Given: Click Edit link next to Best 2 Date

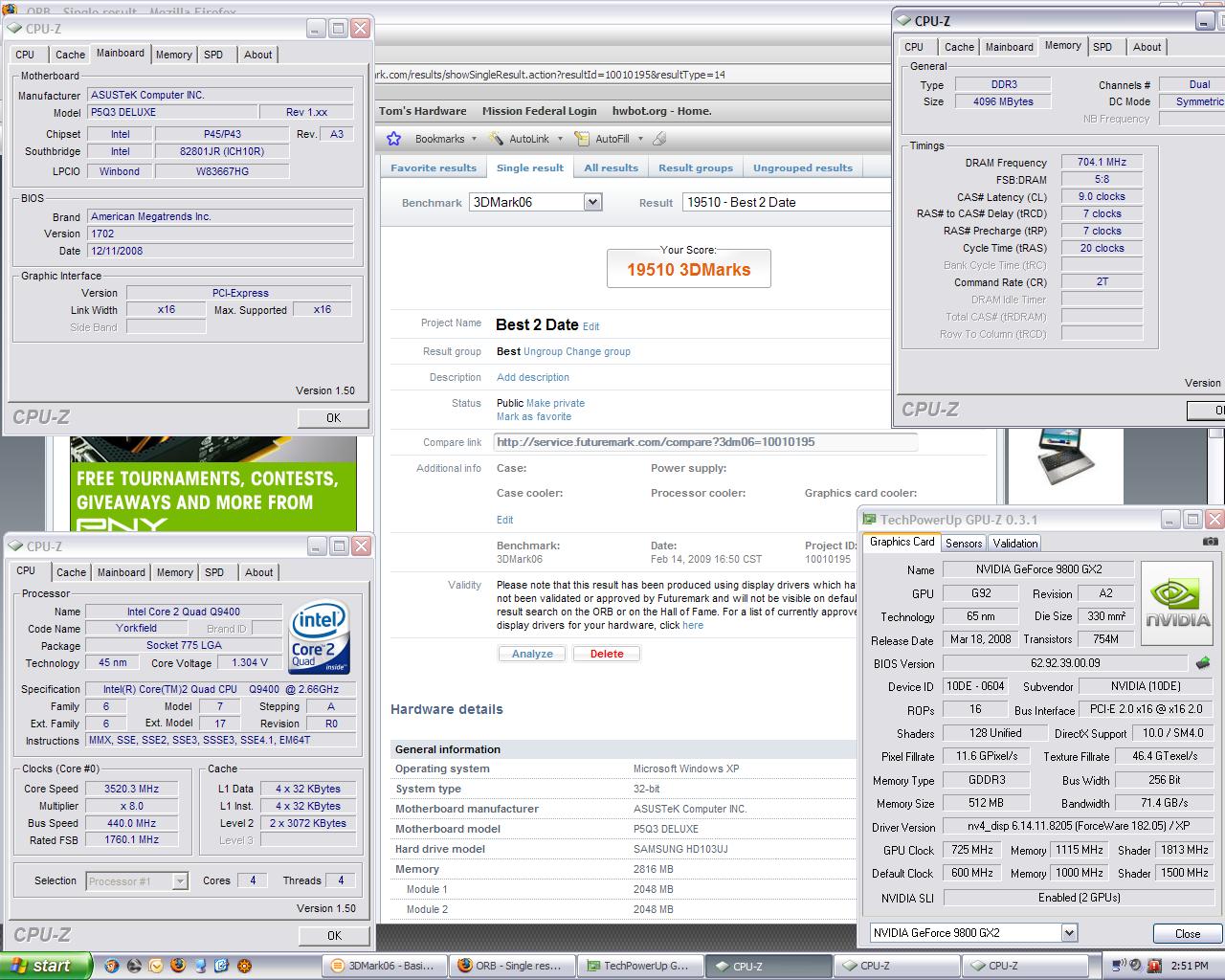Looking at the screenshot, I should tap(591, 326).
